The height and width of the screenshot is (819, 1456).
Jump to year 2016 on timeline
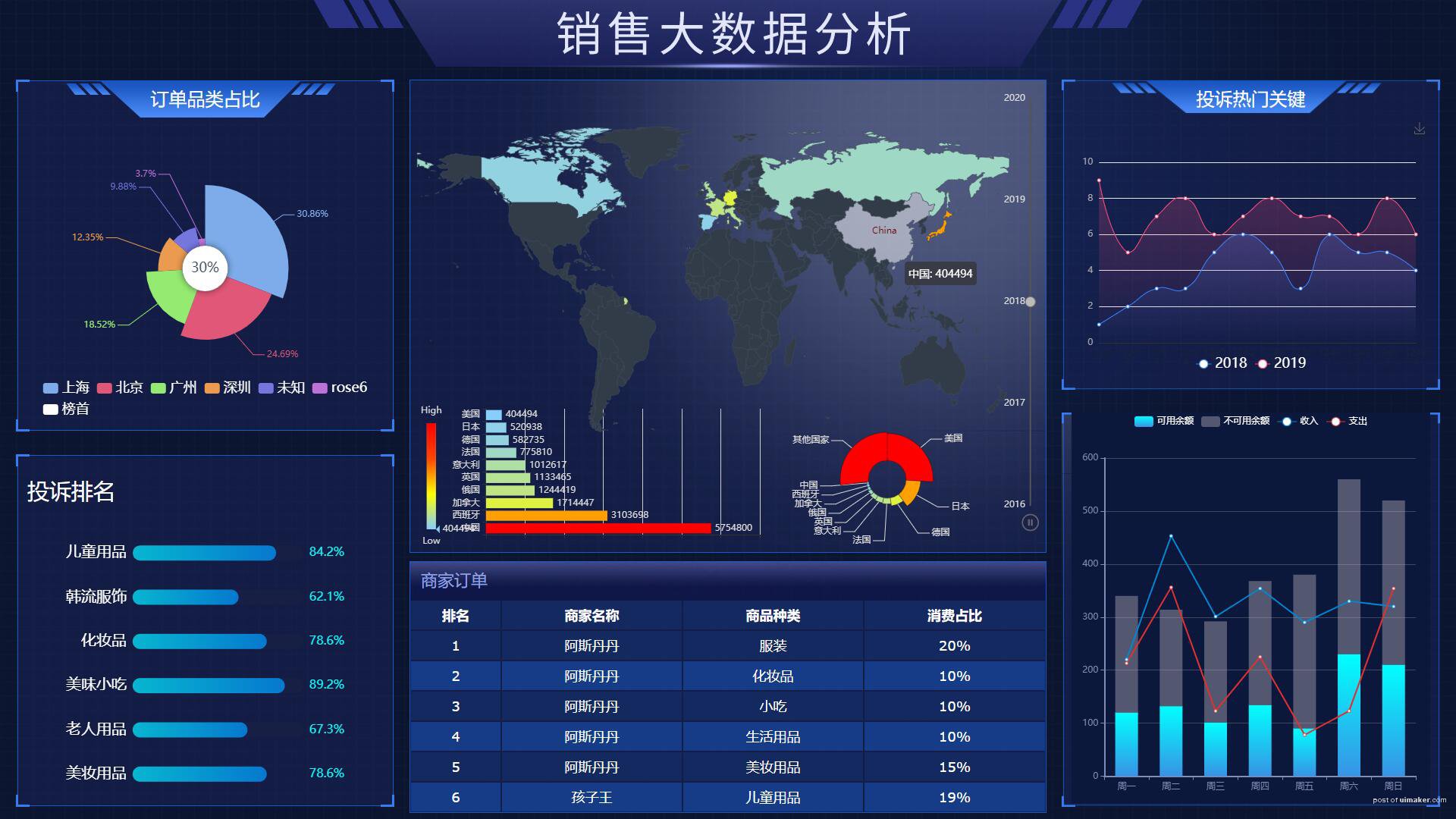(x=1014, y=504)
